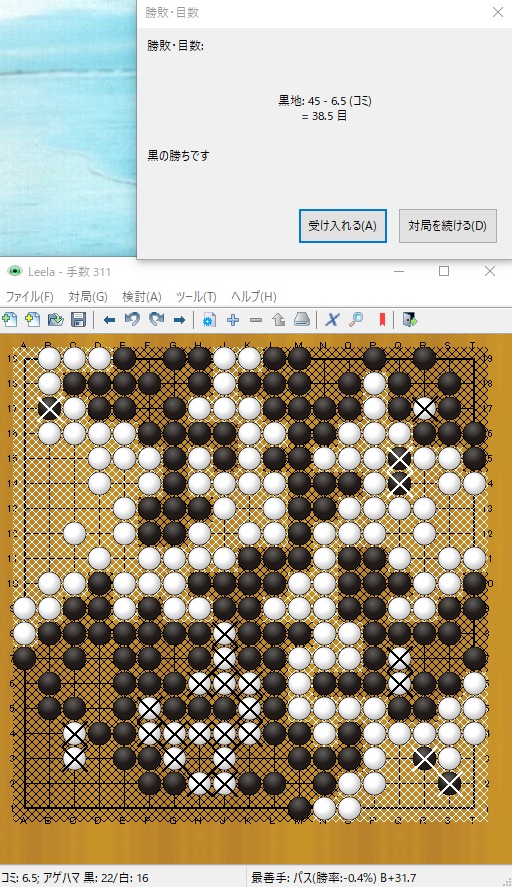Open the ツール(T) menu
Screen dimensions: 512x887
pos(196,296)
